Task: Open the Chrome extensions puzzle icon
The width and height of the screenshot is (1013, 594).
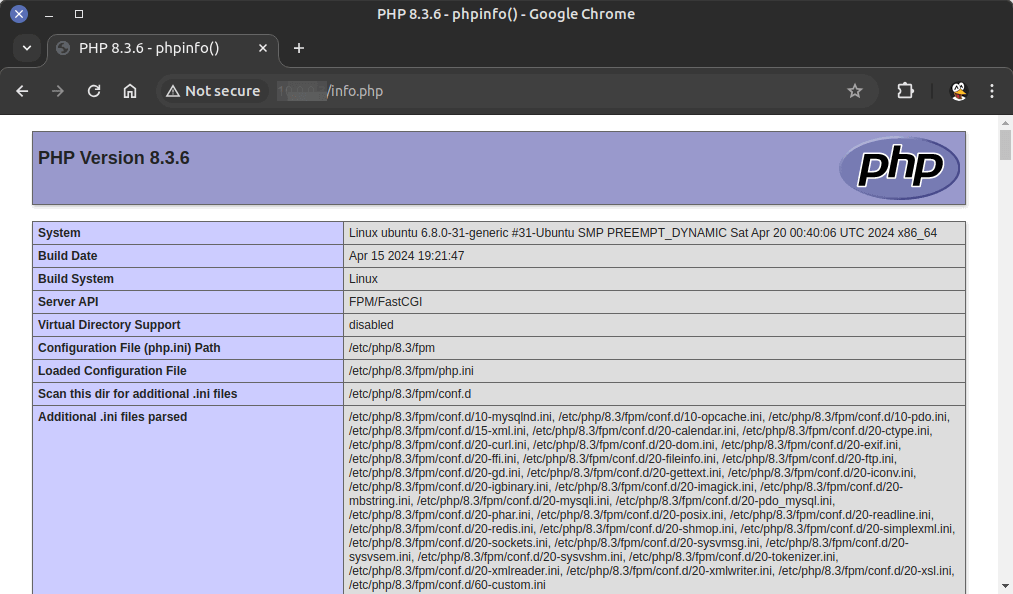Action: tap(905, 90)
